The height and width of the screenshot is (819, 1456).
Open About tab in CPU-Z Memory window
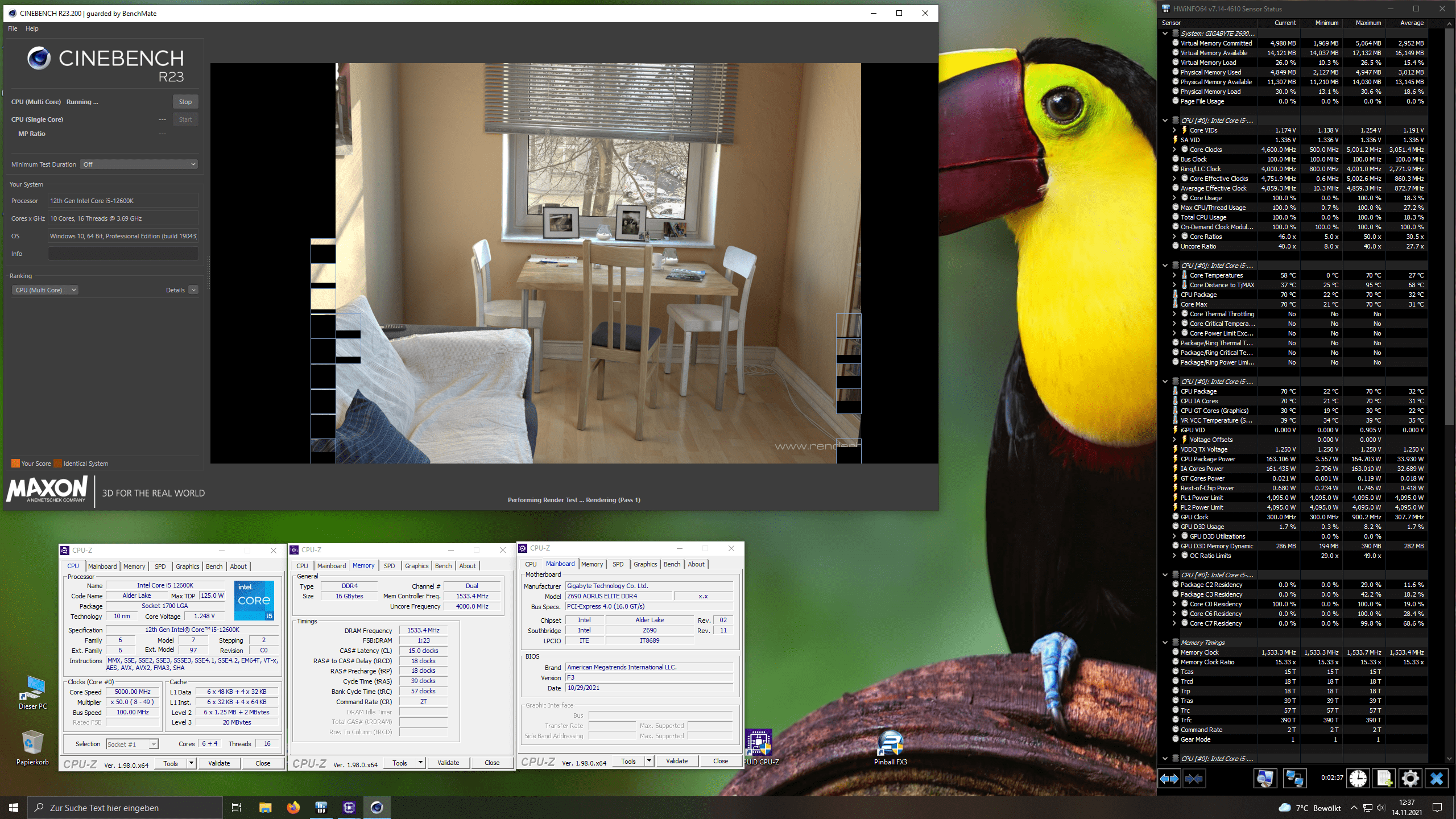pyautogui.click(x=468, y=566)
